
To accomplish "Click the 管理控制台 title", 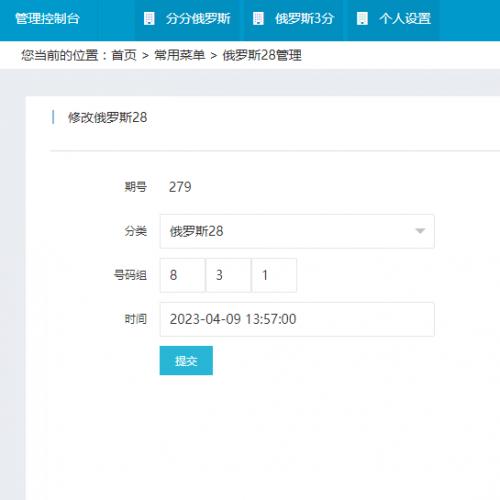I will pyautogui.click(x=47, y=19).
